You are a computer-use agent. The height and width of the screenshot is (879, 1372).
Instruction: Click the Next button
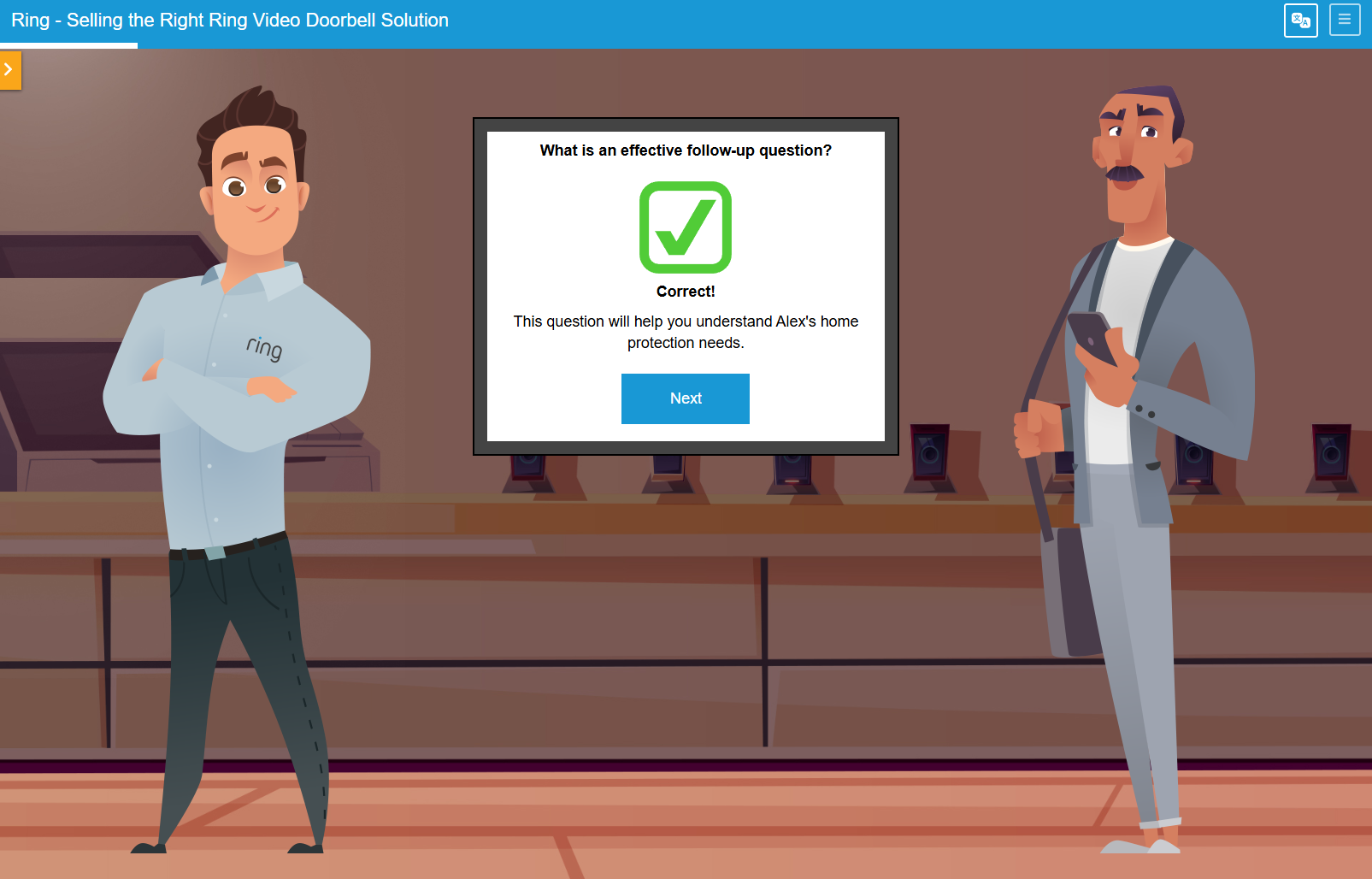(686, 398)
